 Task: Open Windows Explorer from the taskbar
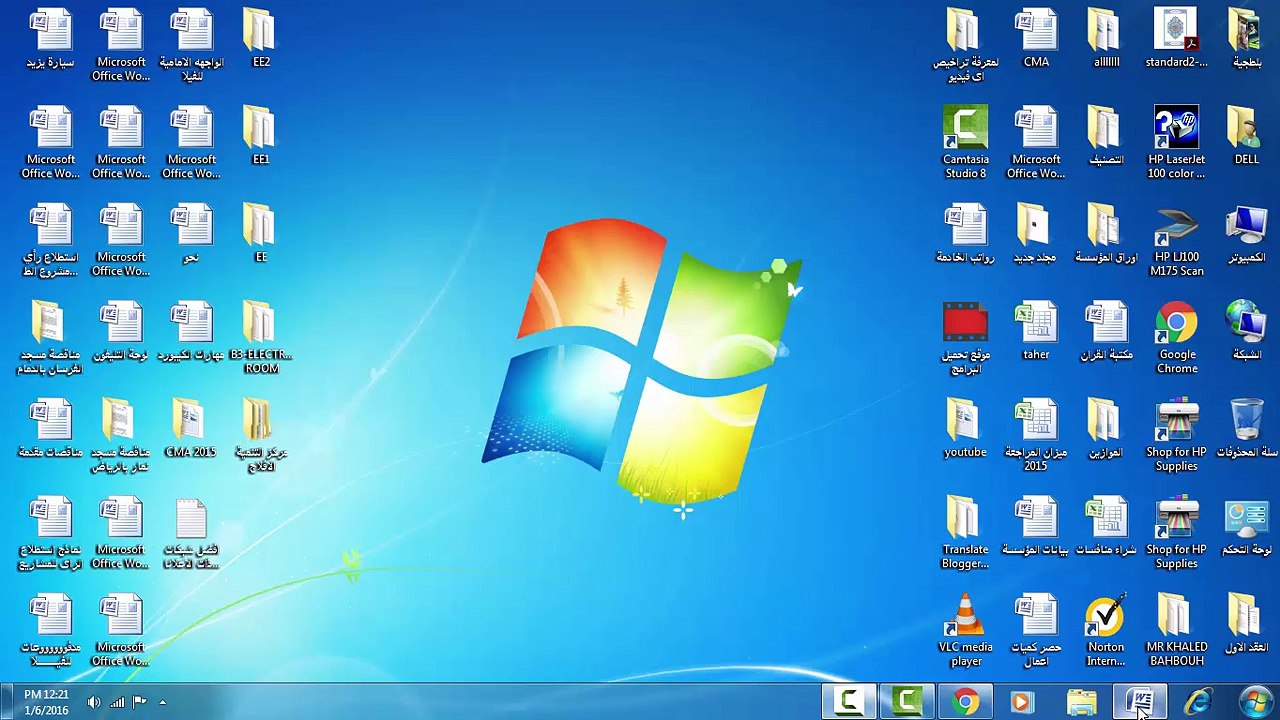tap(1082, 702)
